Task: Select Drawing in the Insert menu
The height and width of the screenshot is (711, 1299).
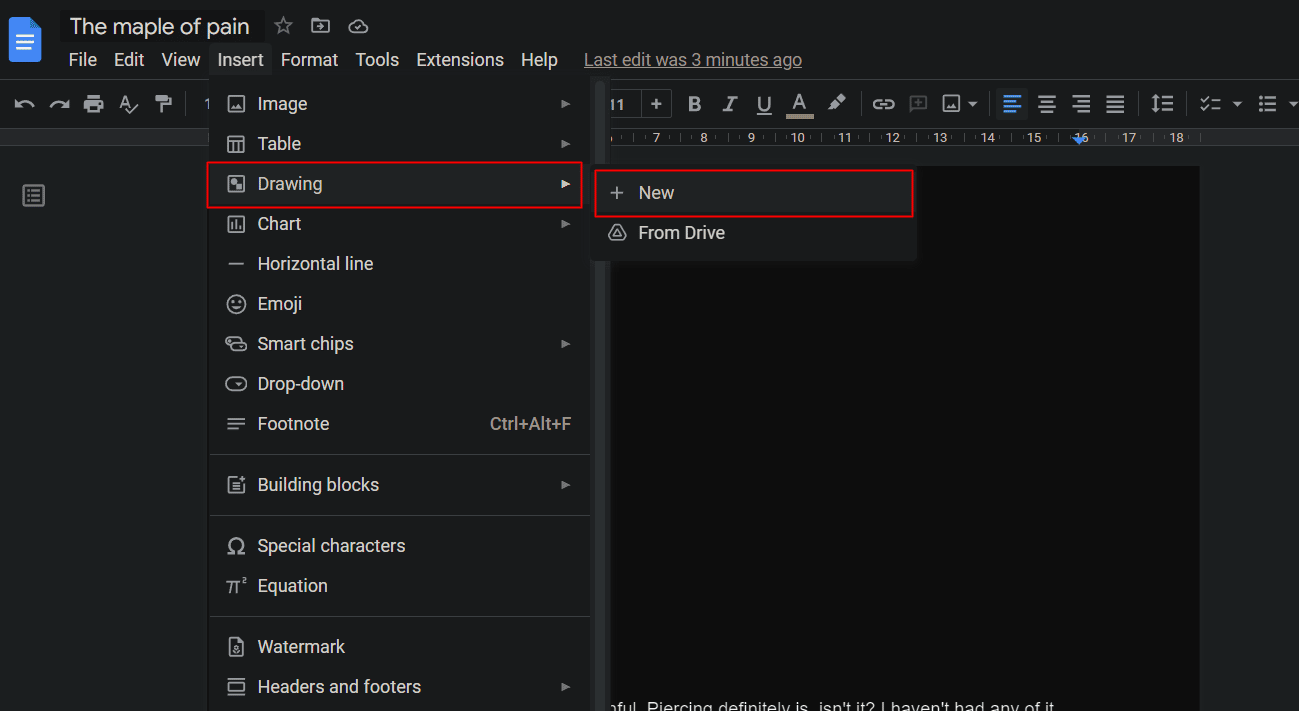Action: (394, 184)
